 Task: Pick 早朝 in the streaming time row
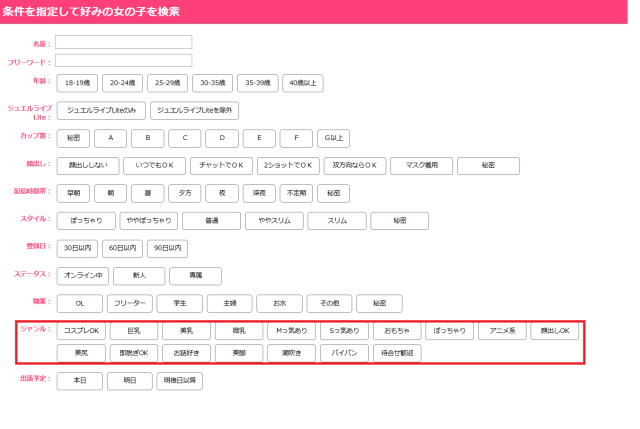[73, 192]
